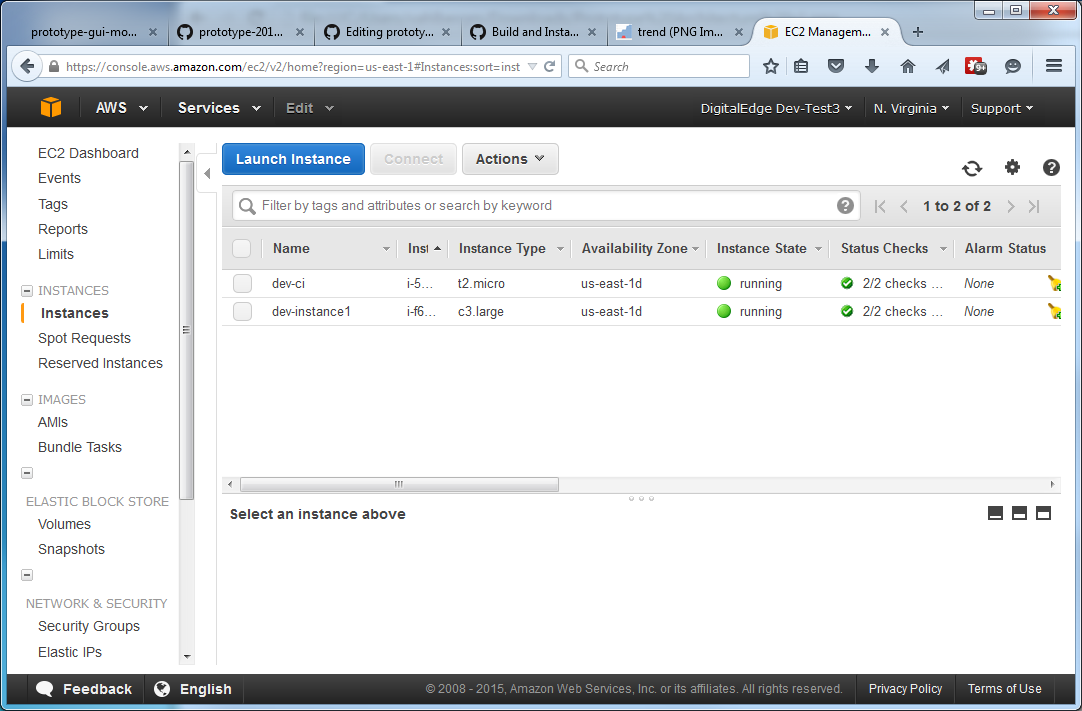1082x711 pixels.
Task: Minimize the details pane layout icon
Action: [x=995, y=513]
